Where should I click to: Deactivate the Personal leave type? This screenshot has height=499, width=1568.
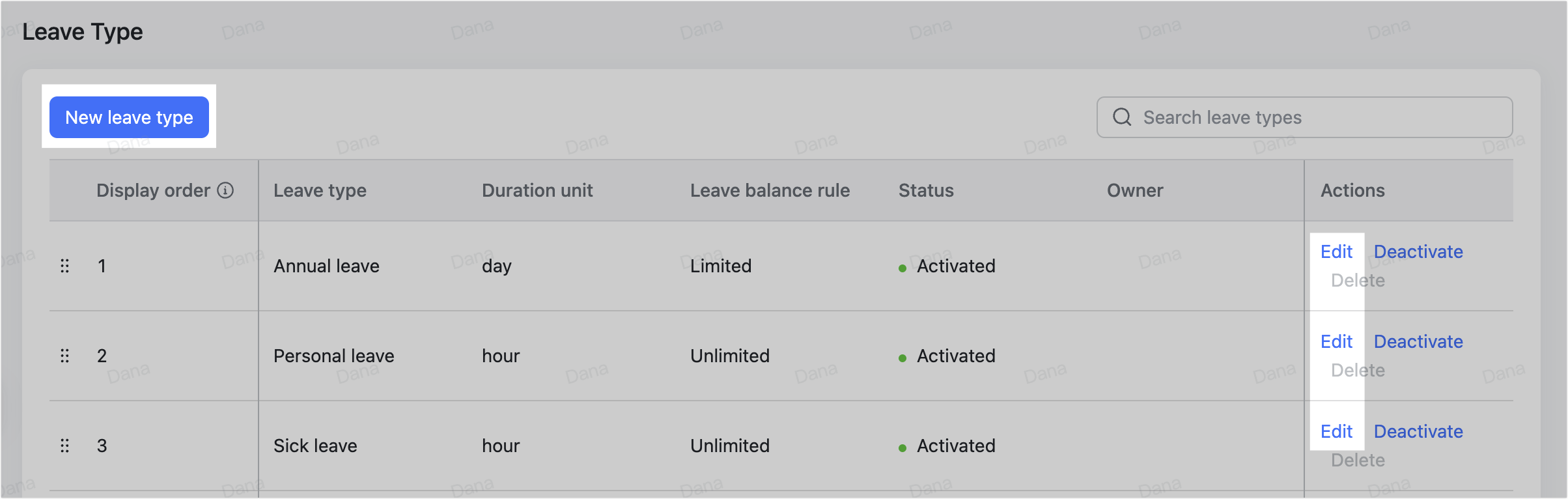click(x=1418, y=341)
